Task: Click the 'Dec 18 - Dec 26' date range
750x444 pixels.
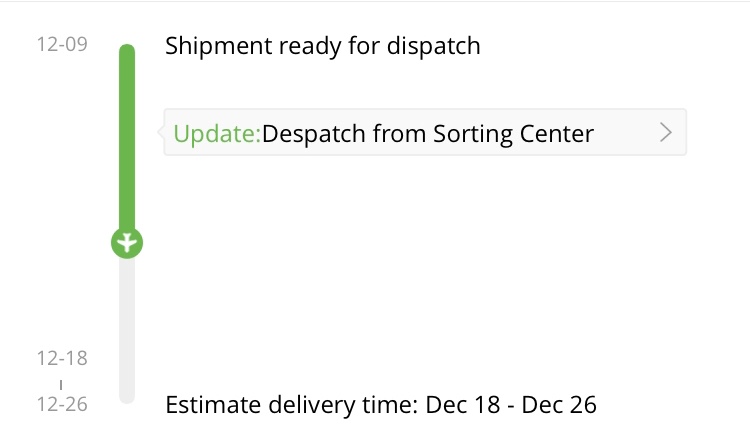Action: (511, 405)
